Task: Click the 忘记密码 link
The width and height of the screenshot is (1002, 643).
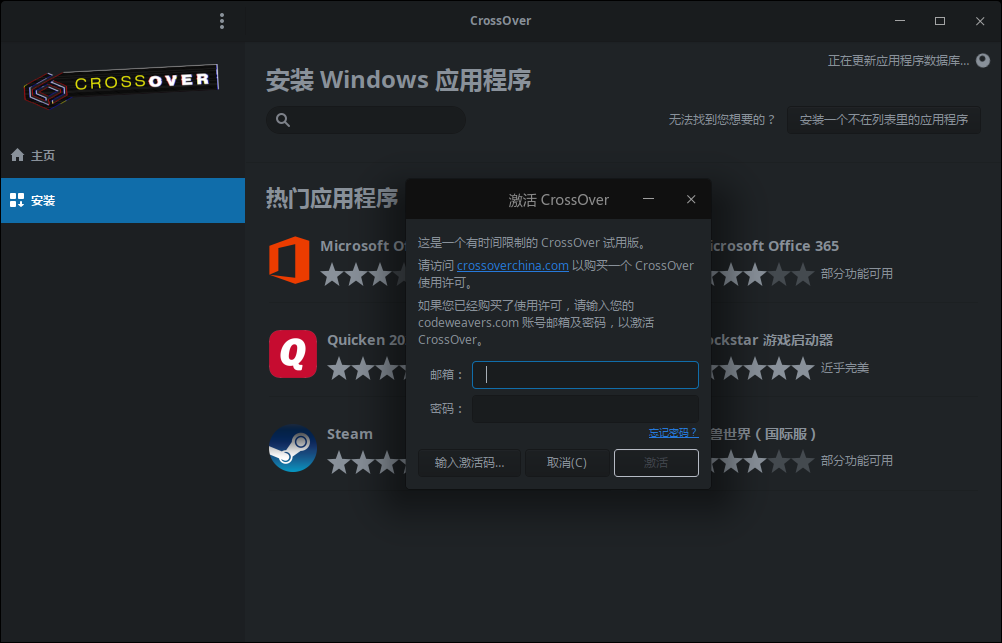Action: 673,433
